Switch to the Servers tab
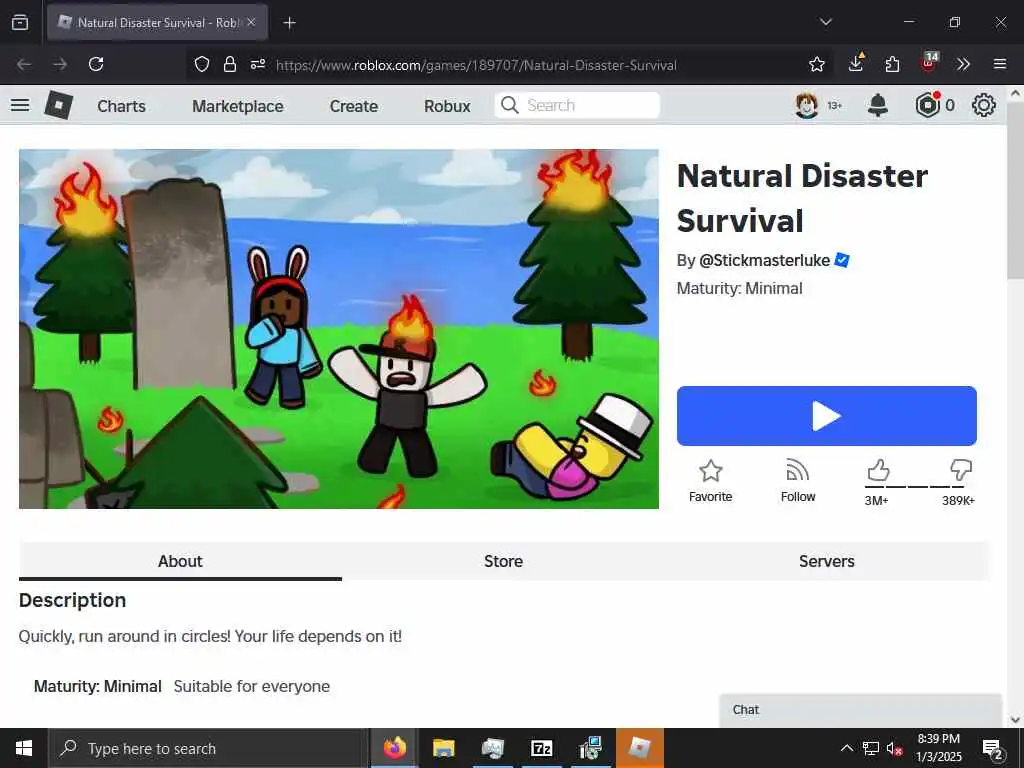This screenshot has height=768, width=1024. pyautogui.click(x=827, y=561)
